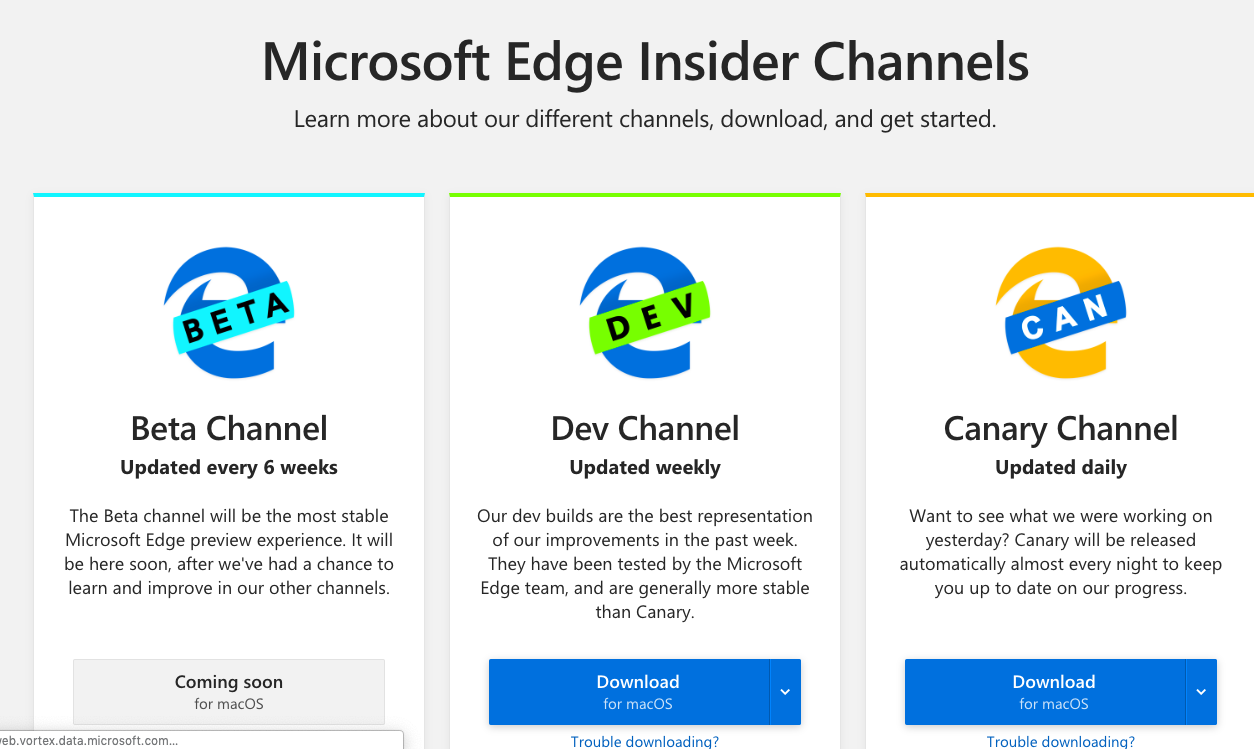Click the Beta Channel title

tap(229, 429)
